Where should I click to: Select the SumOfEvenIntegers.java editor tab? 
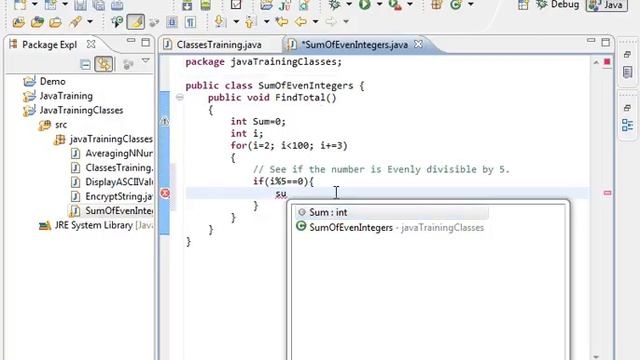[354, 44]
